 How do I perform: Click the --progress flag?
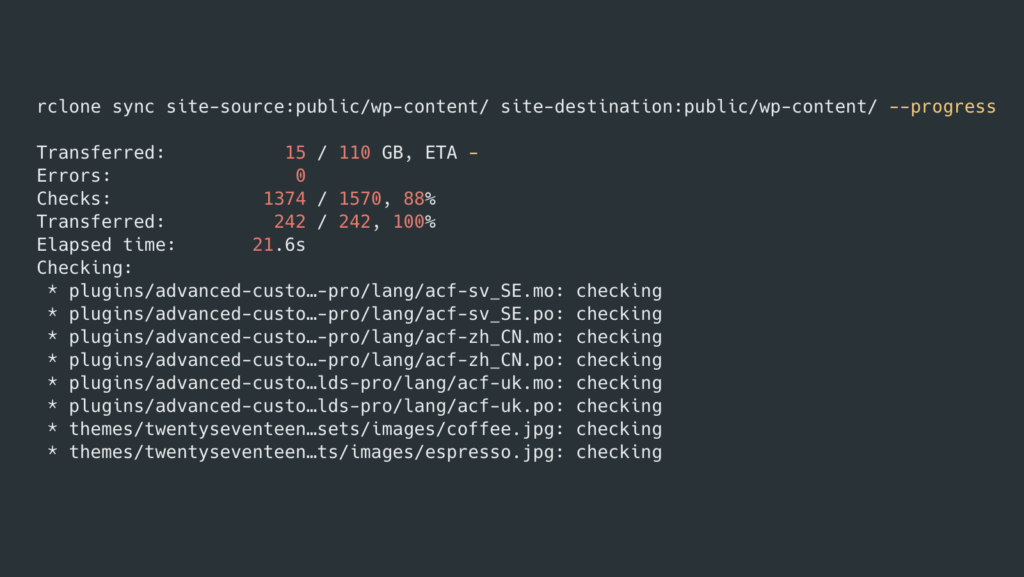[942, 106]
